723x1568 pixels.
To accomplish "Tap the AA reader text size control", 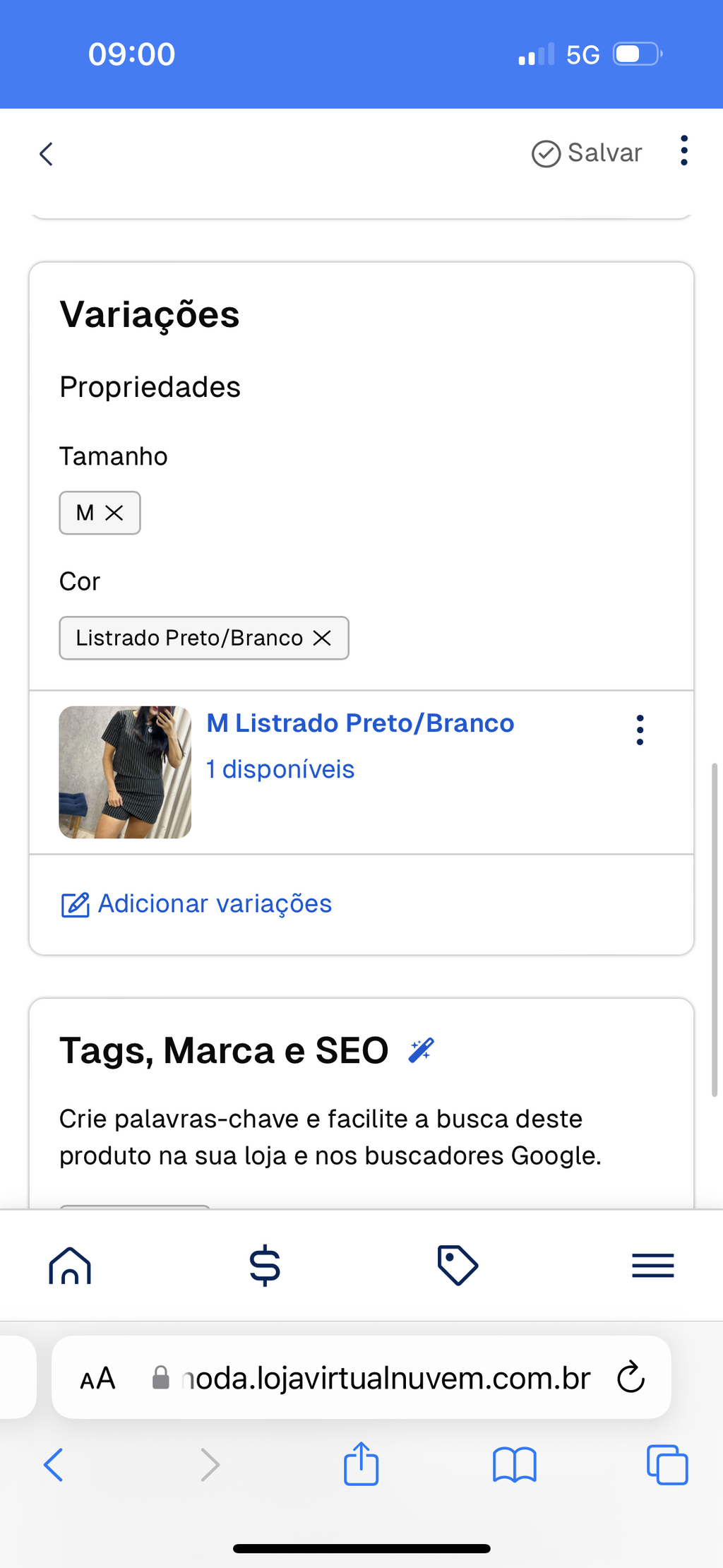I will point(97,1378).
